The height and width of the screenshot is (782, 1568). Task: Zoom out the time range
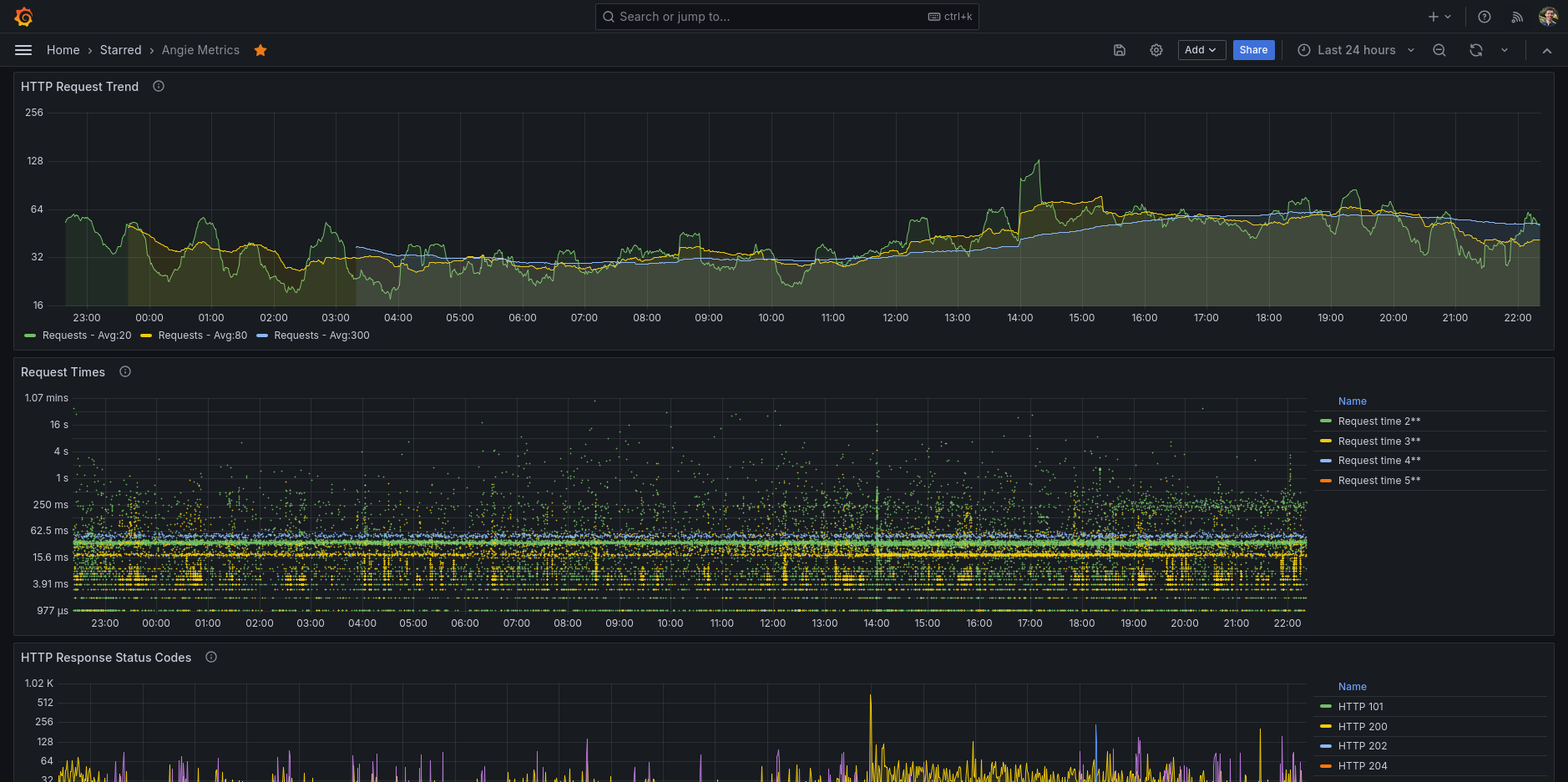pyautogui.click(x=1439, y=50)
